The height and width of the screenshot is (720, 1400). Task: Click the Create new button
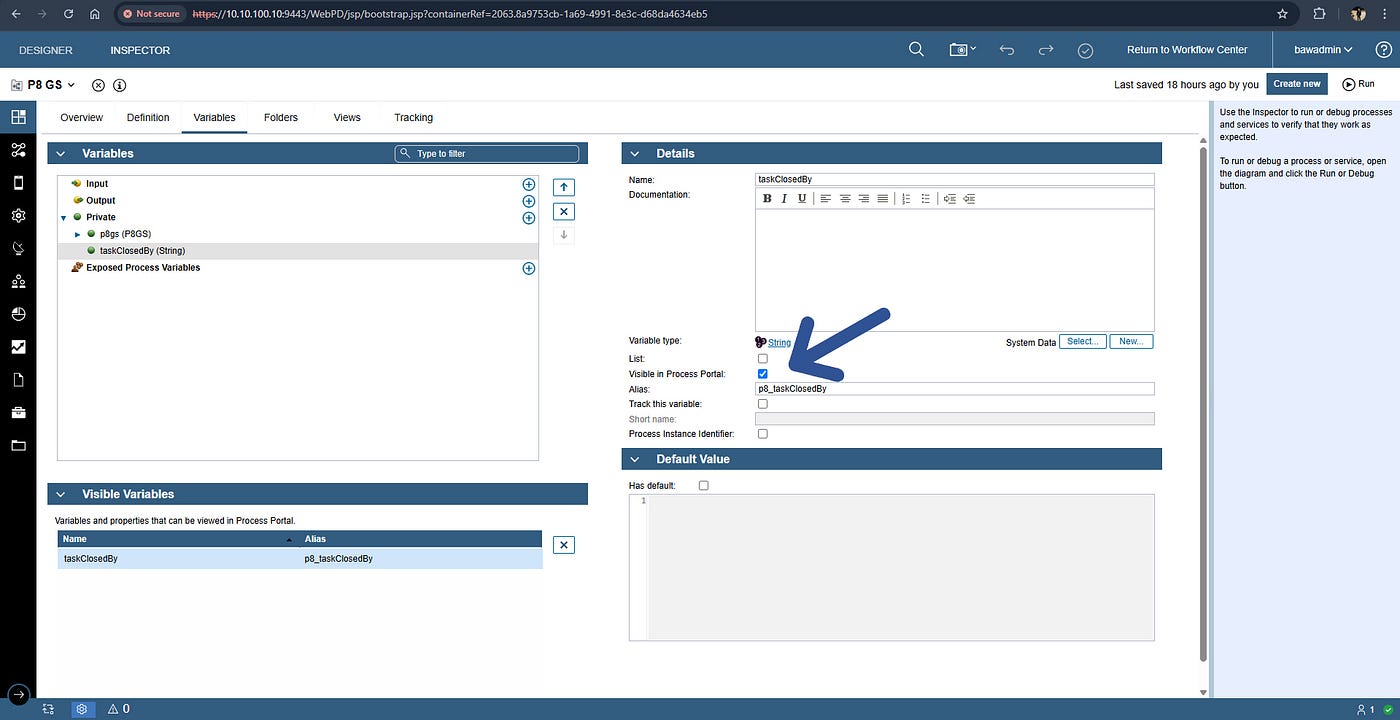(1297, 84)
